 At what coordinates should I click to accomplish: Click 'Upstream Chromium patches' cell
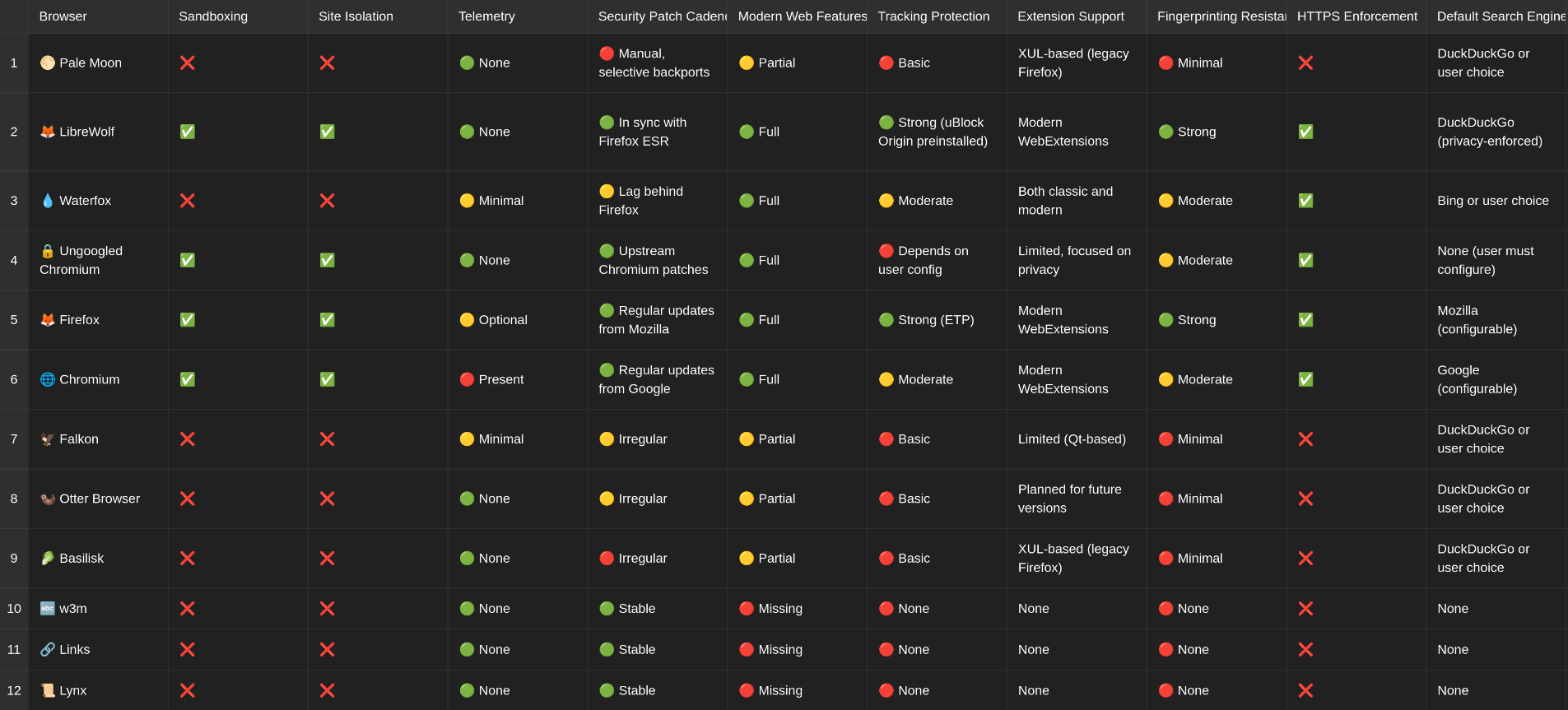tap(658, 260)
